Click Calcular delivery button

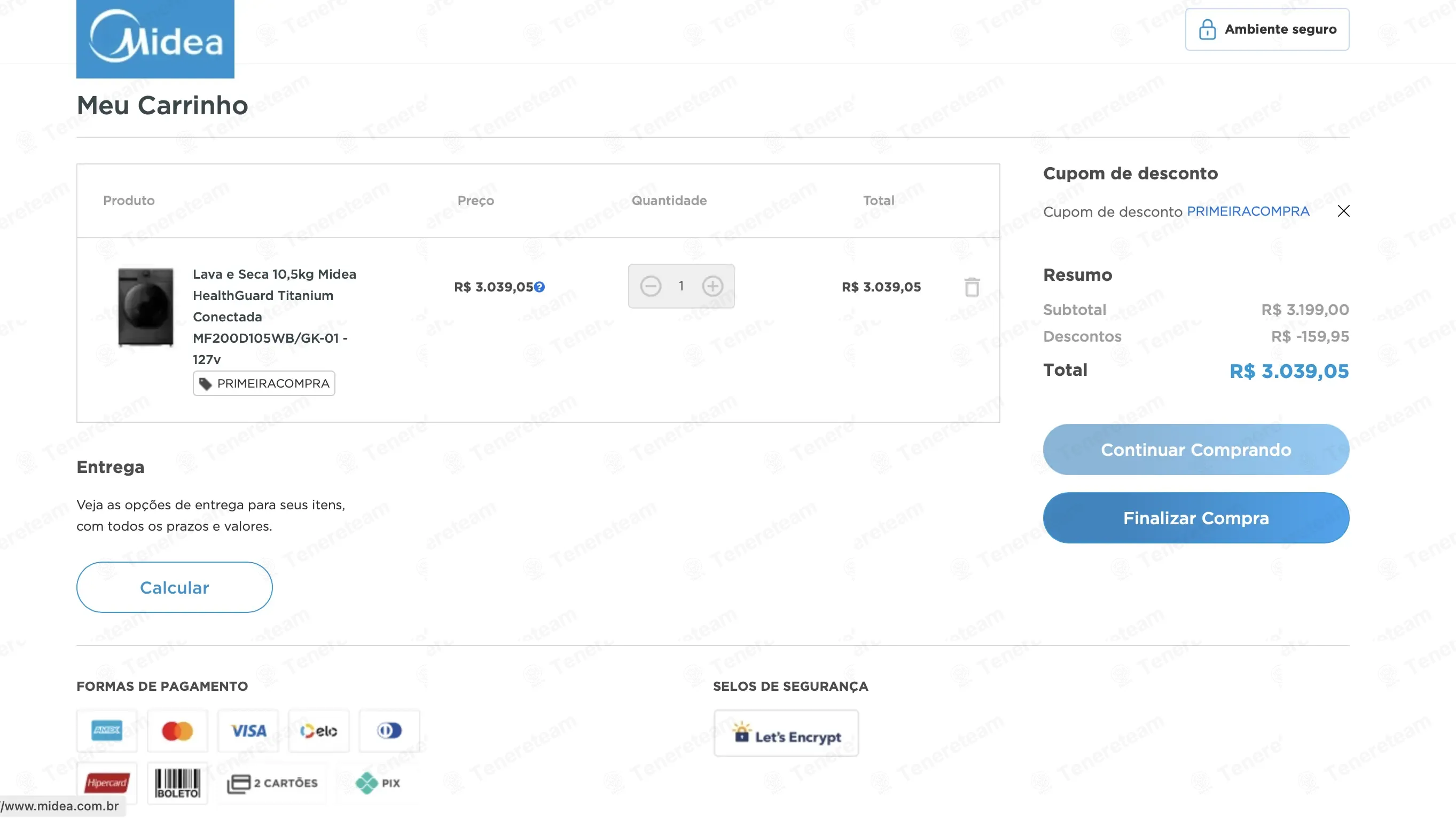tap(175, 588)
